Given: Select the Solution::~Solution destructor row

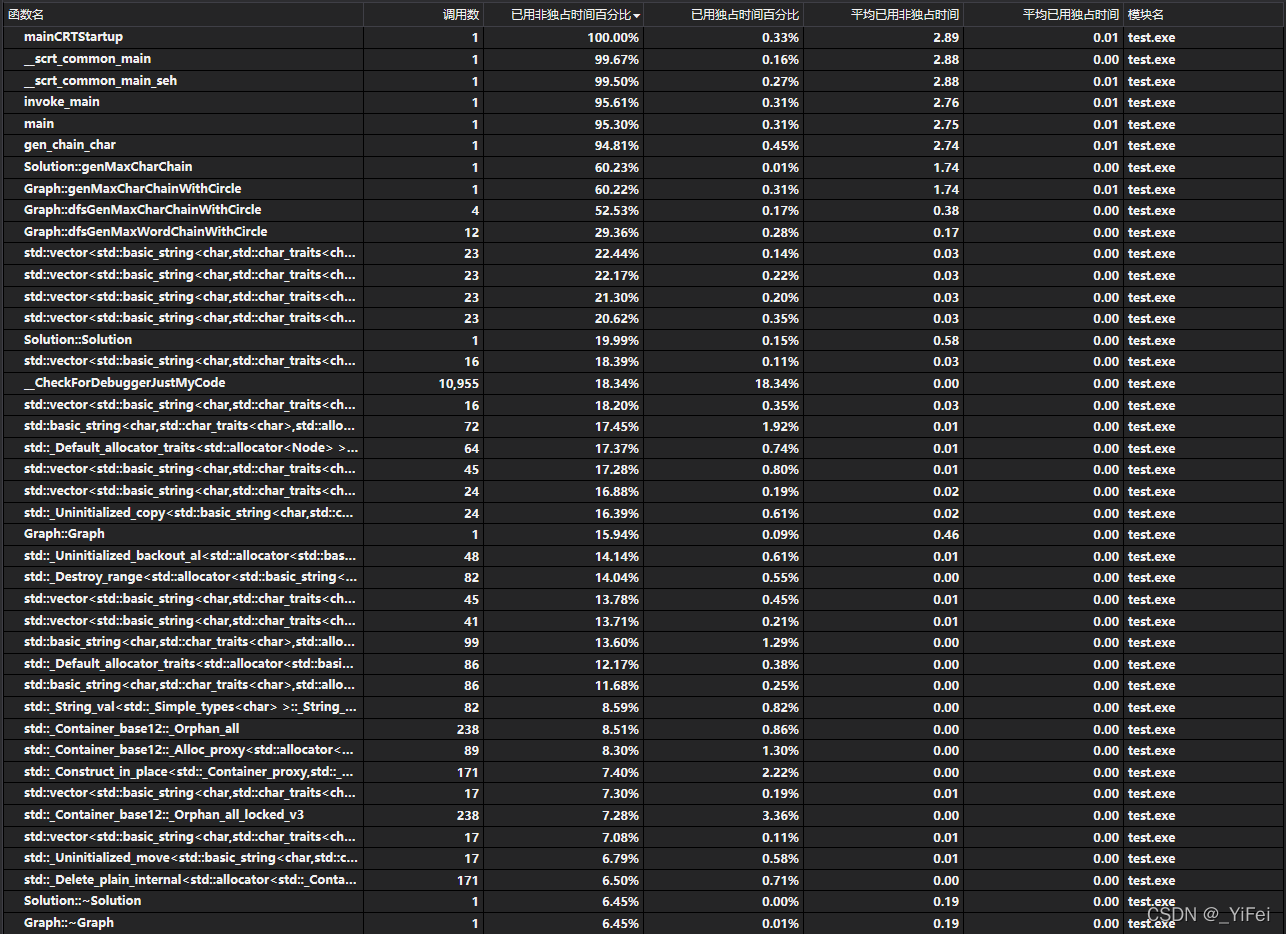Looking at the screenshot, I should 643,901.
